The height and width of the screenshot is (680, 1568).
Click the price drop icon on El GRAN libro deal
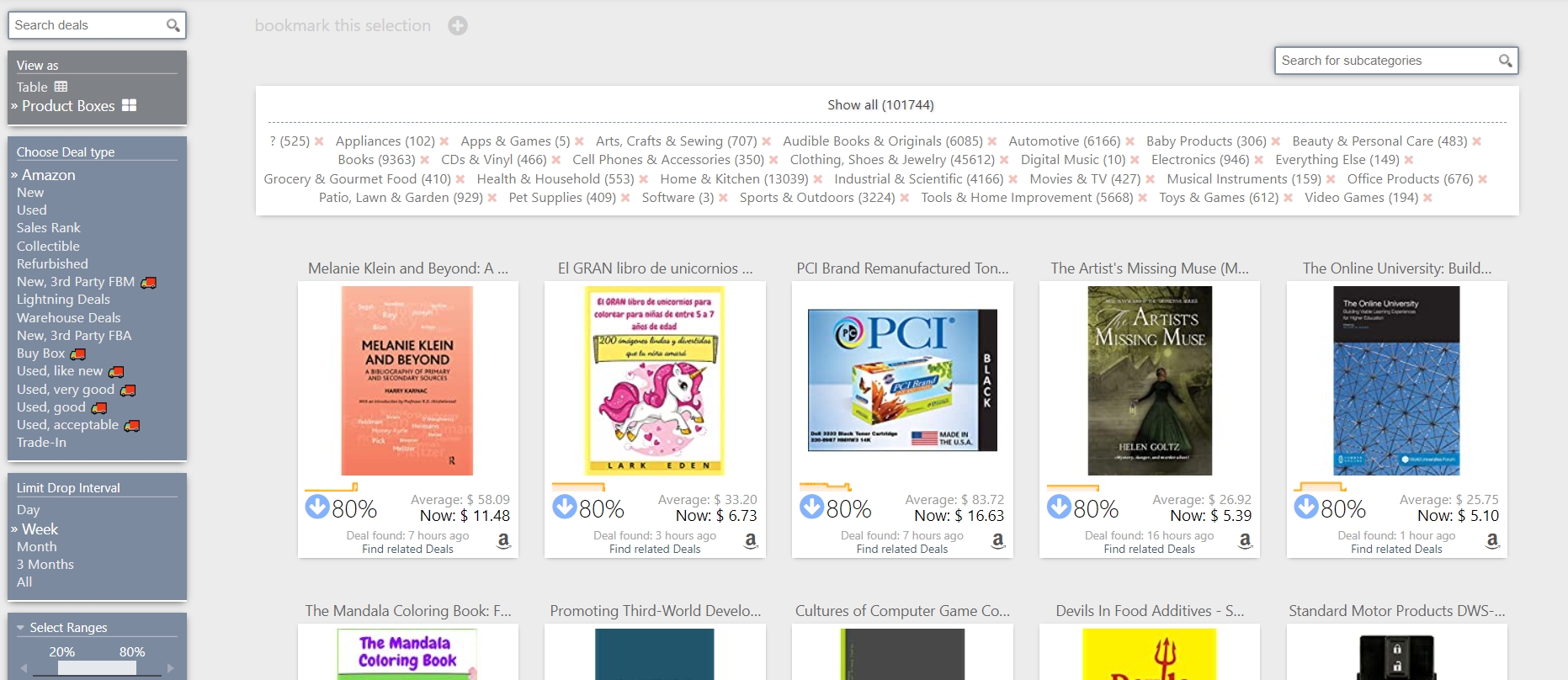click(565, 507)
